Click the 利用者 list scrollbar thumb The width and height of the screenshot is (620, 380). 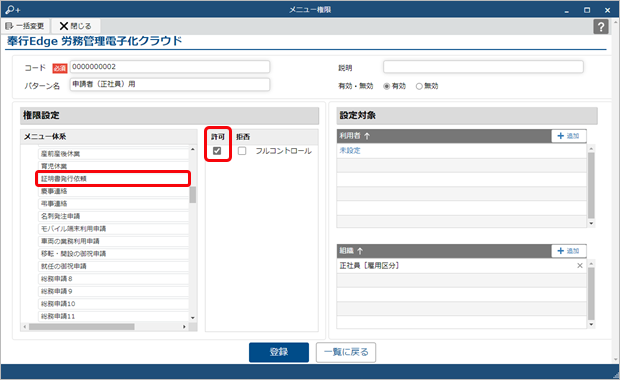pos(591,185)
